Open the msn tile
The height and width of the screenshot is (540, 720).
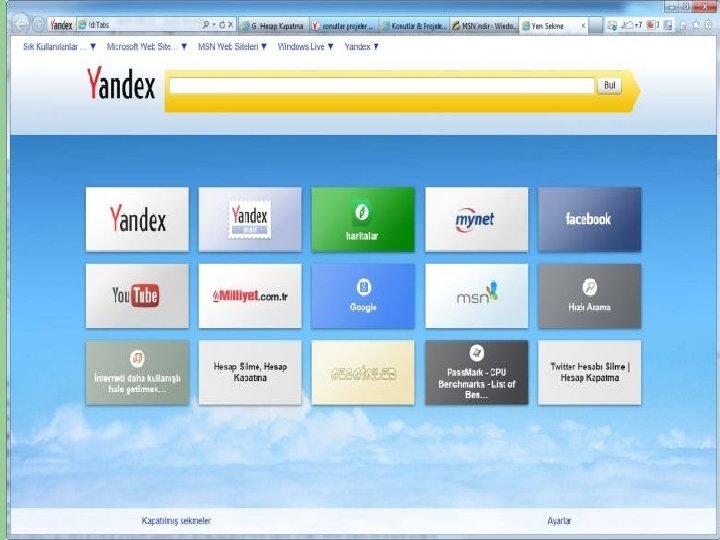click(x=477, y=296)
